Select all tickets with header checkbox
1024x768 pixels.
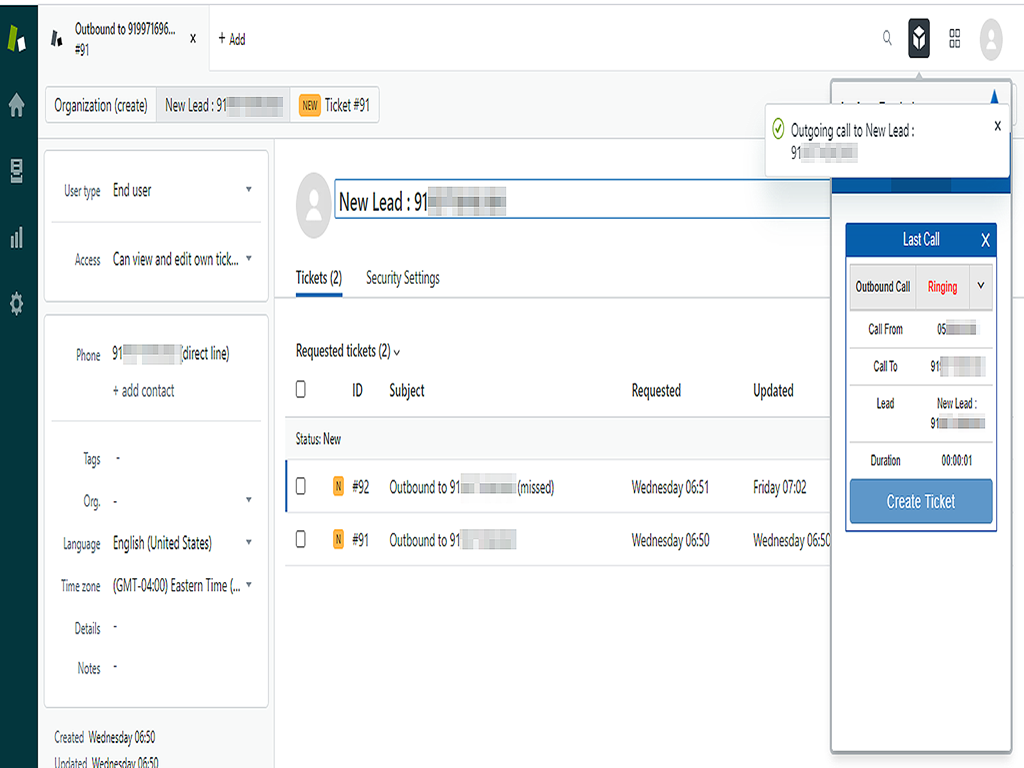tap(301, 390)
